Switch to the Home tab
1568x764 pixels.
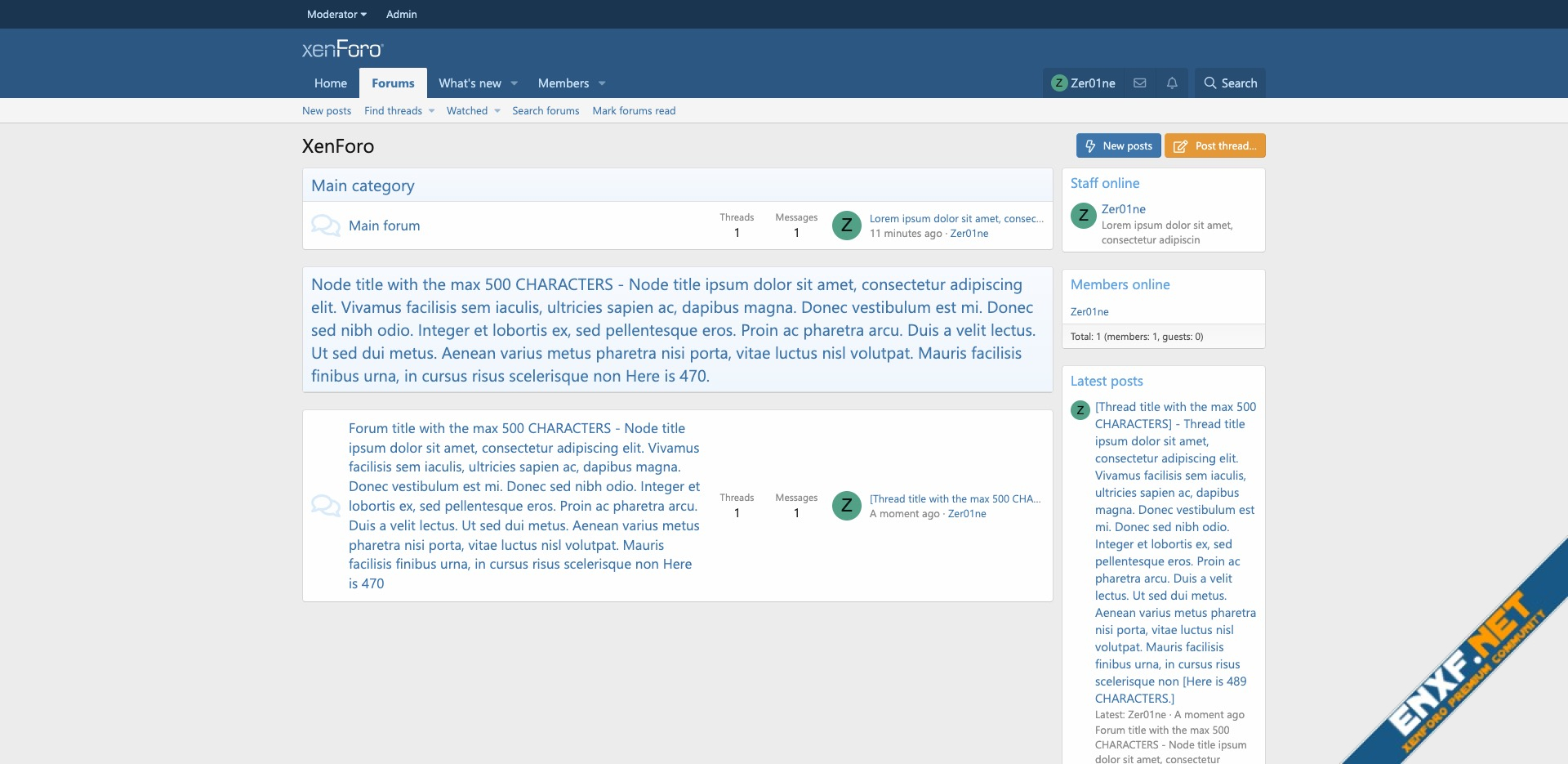[x=331, y=83]
